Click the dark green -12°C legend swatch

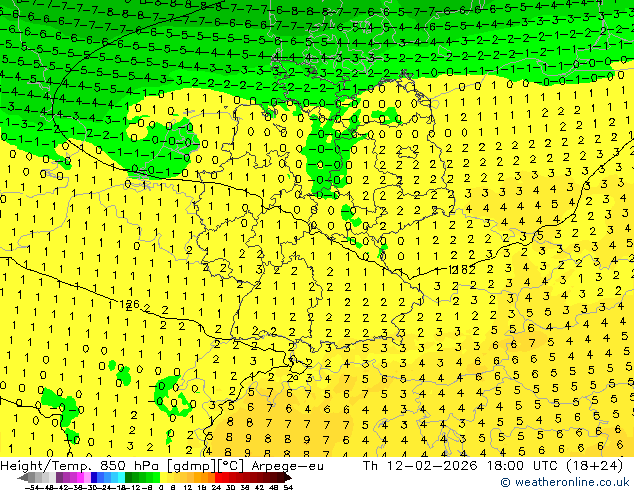tap(129, 477)
